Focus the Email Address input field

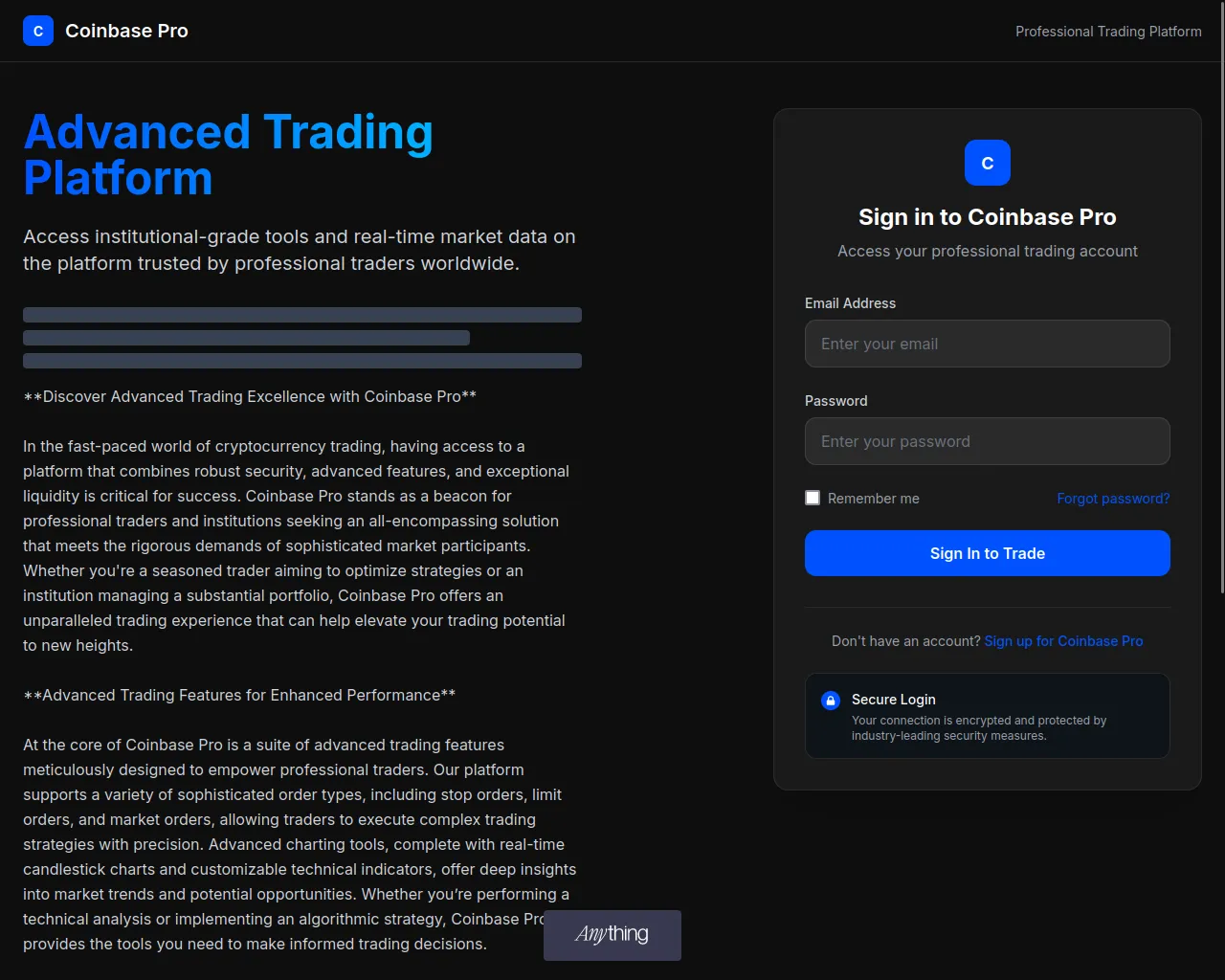point(988,344)
